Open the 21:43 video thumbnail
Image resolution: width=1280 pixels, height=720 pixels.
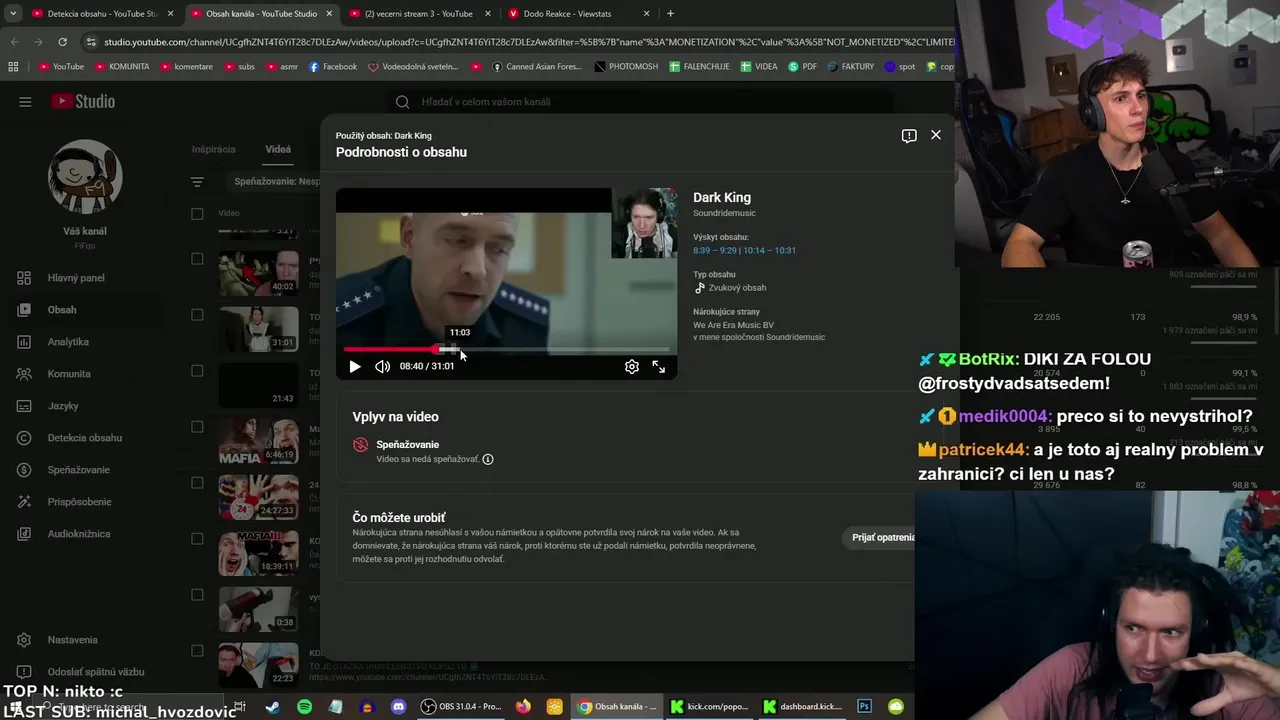tap(258, 385)
